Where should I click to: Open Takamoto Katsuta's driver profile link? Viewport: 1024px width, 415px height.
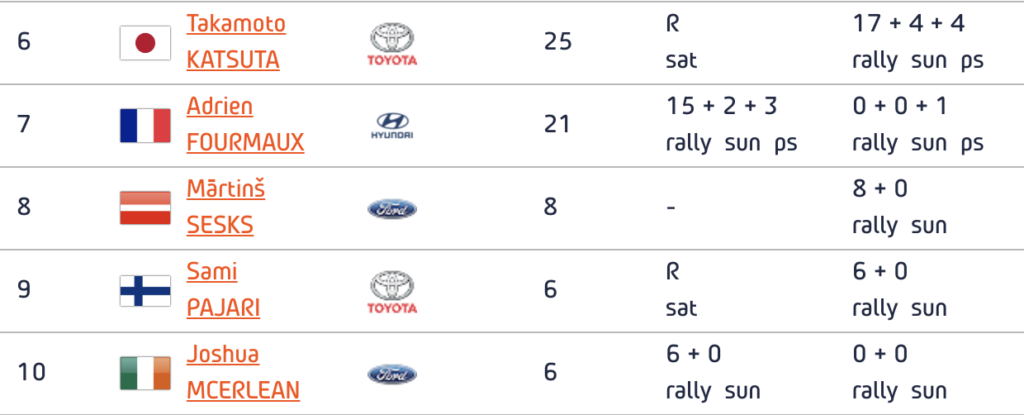236,42
